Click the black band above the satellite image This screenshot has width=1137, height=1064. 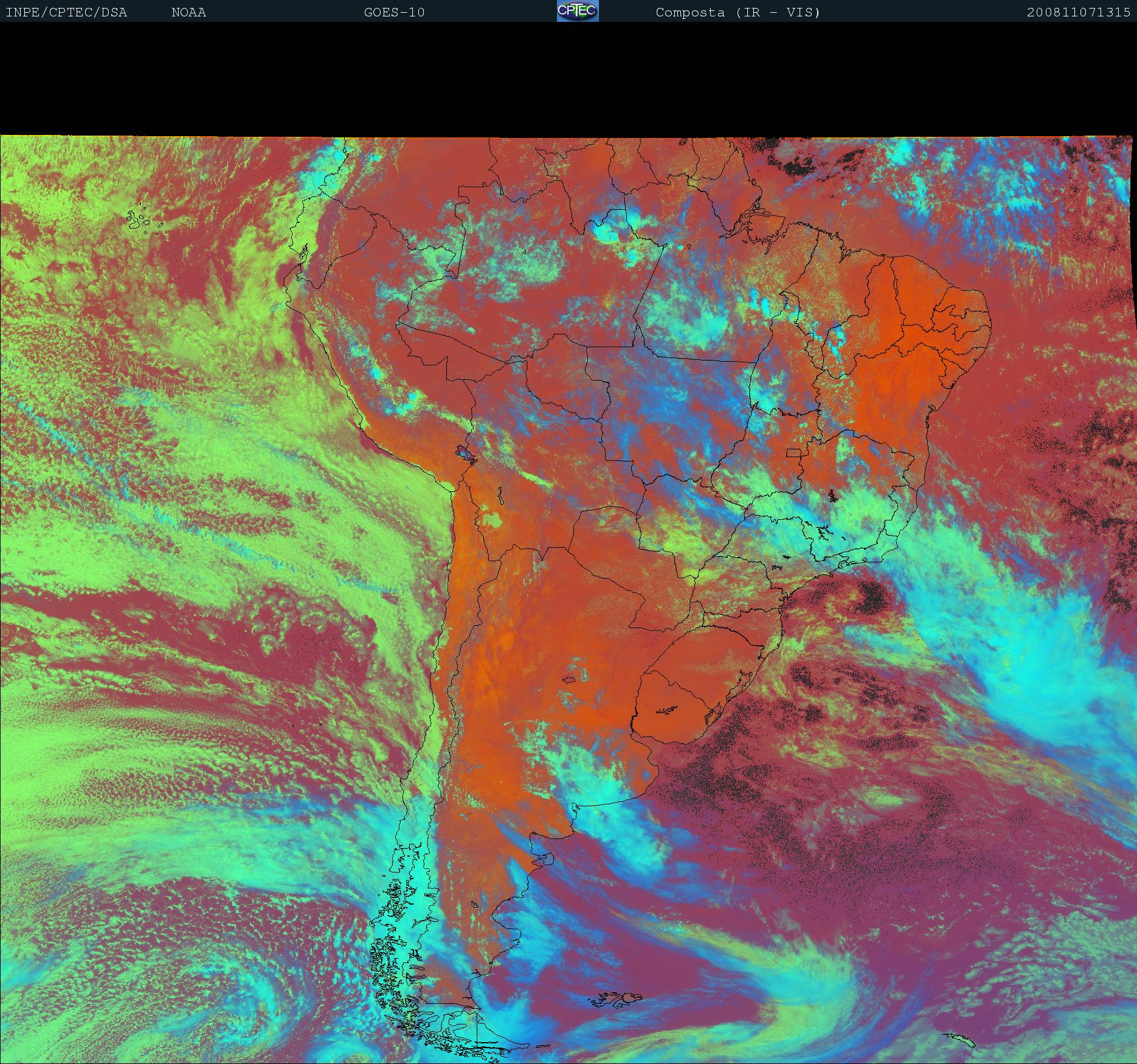568,79
